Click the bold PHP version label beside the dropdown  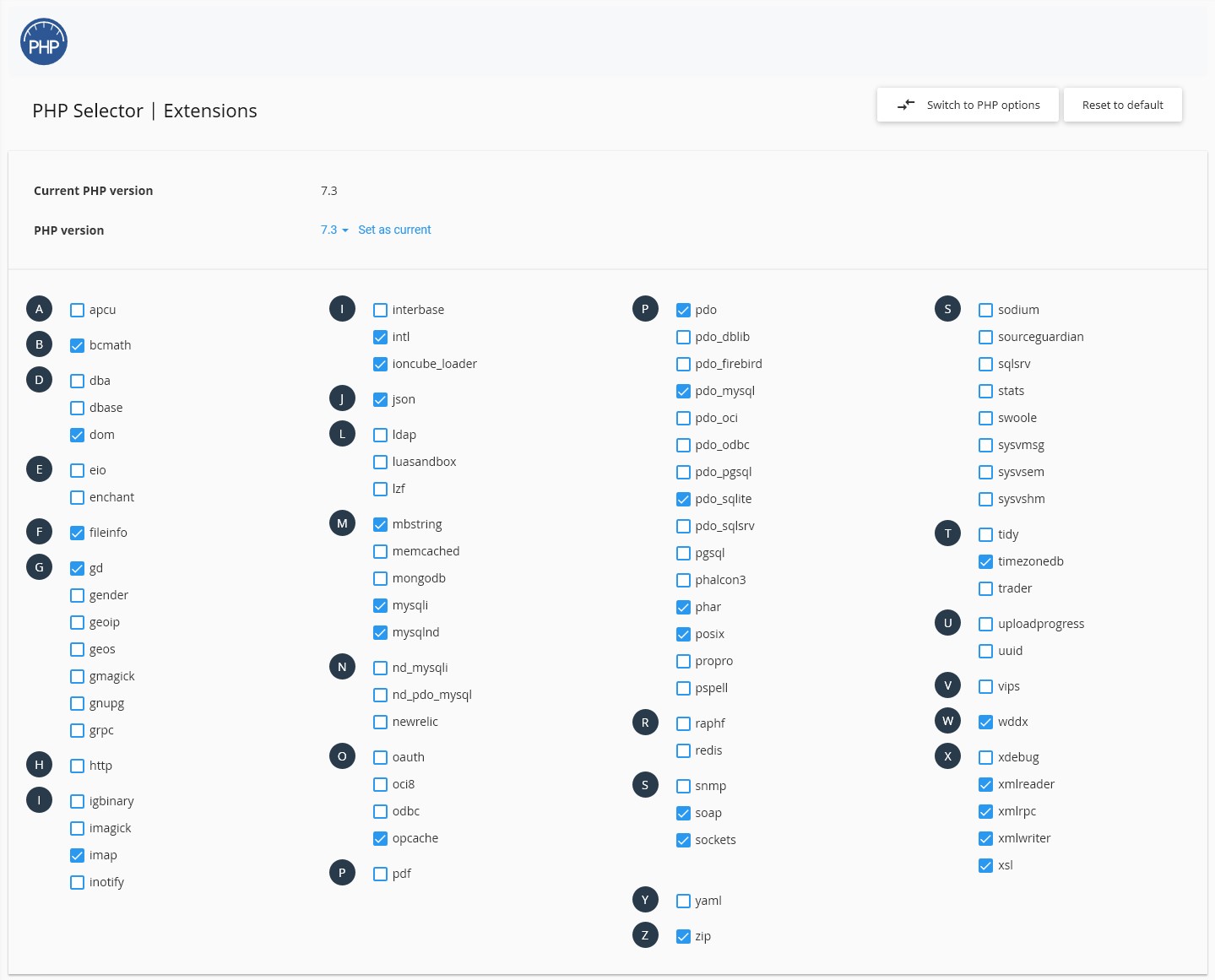point(69,230)
